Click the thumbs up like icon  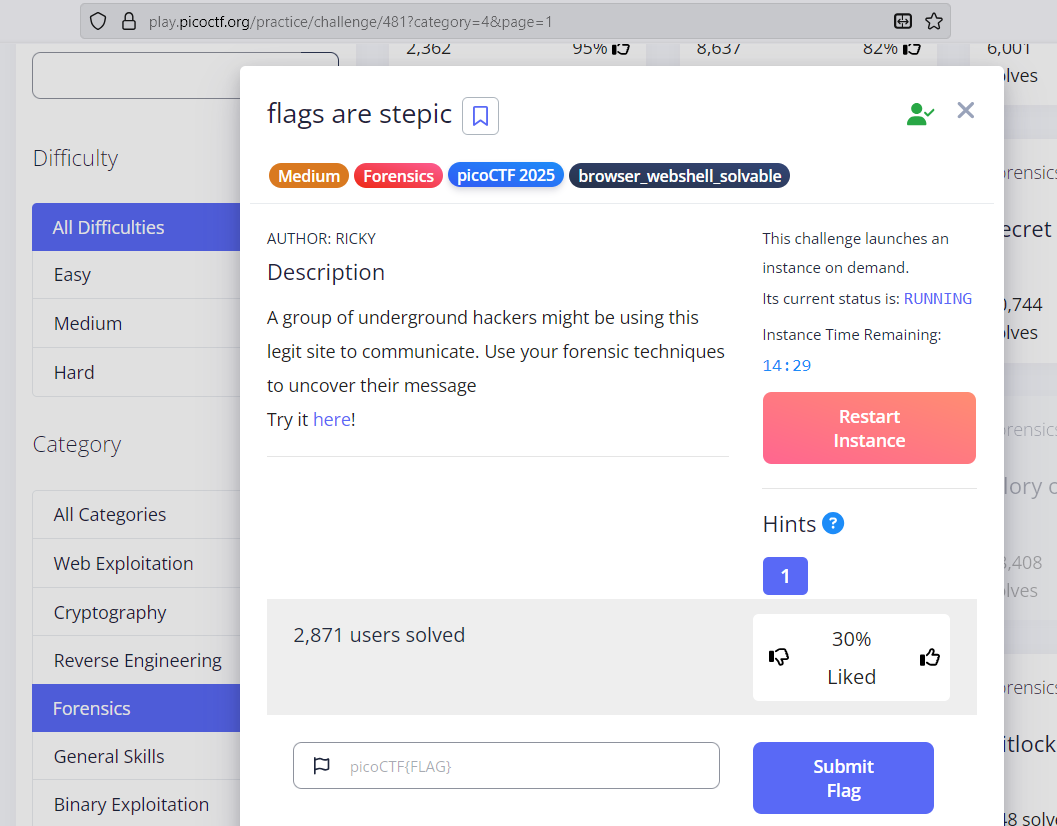(930, 657)
